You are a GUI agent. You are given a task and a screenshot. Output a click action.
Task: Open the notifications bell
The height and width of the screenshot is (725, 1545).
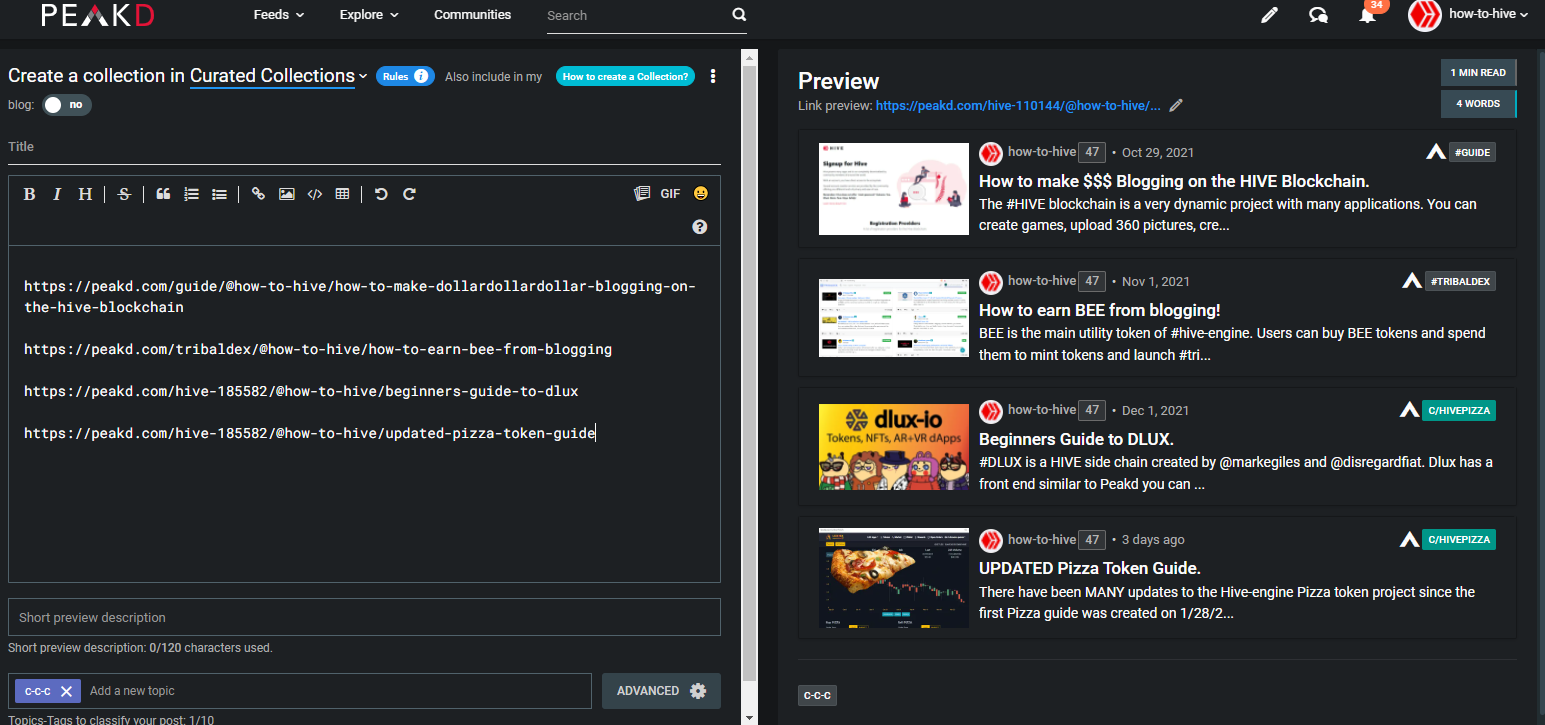coord(1367,15)
